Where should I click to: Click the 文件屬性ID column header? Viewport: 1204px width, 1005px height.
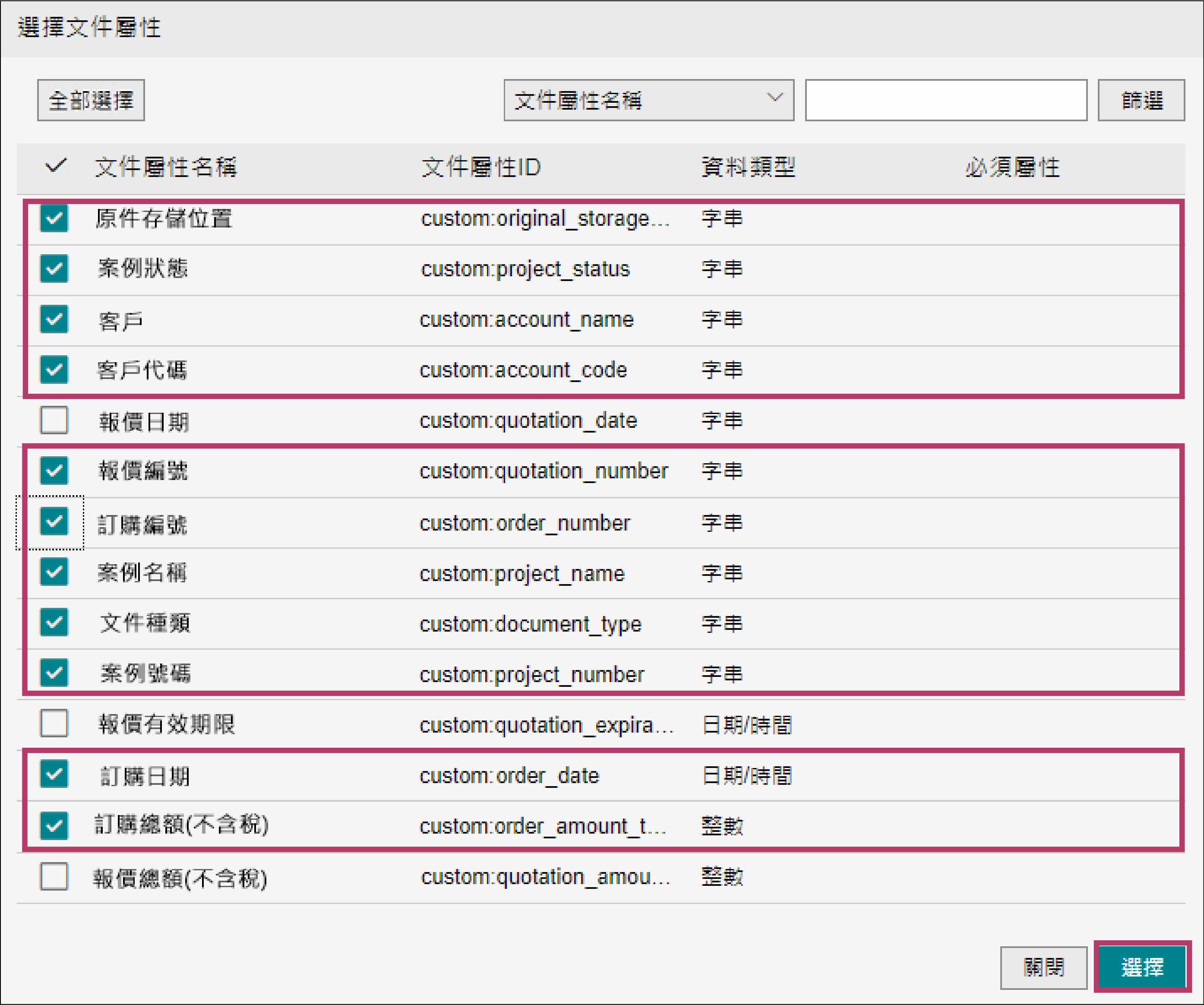click(480, 167)
